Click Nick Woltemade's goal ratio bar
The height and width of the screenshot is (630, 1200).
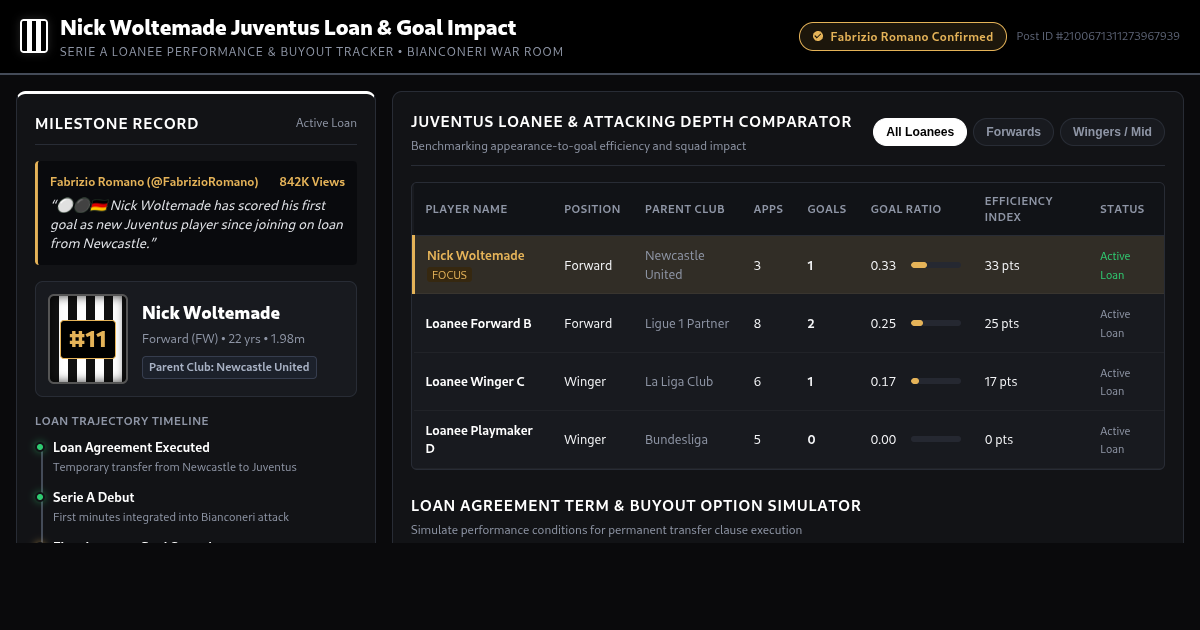(x=936, y=265)
